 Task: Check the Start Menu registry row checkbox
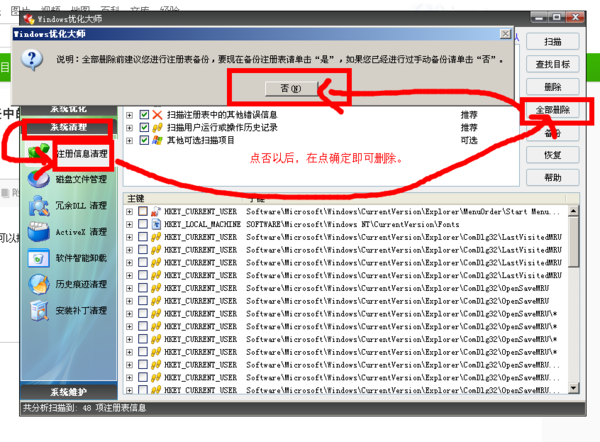(143, 211)
